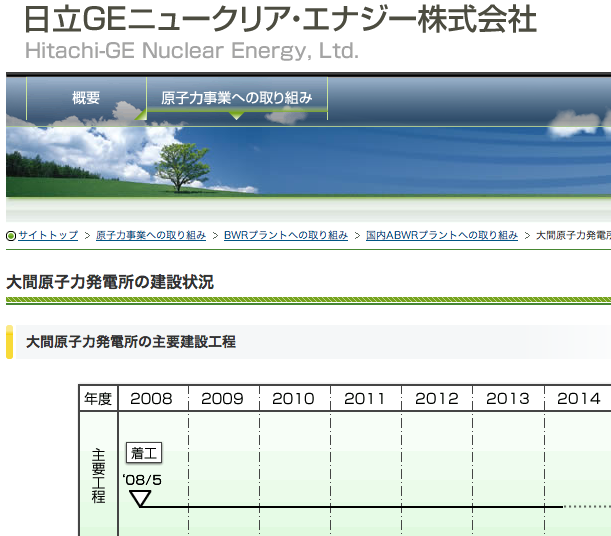
Task: Click the 2012 year column header
Action: (x=436, y=398)
